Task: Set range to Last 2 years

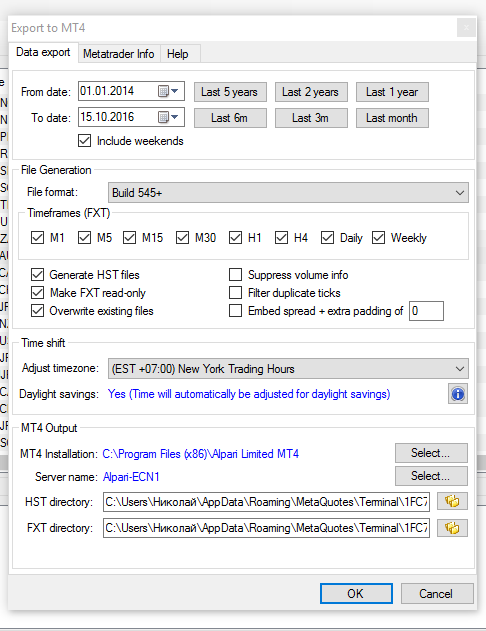Action: pyautogui.click(x=311, y=92)
